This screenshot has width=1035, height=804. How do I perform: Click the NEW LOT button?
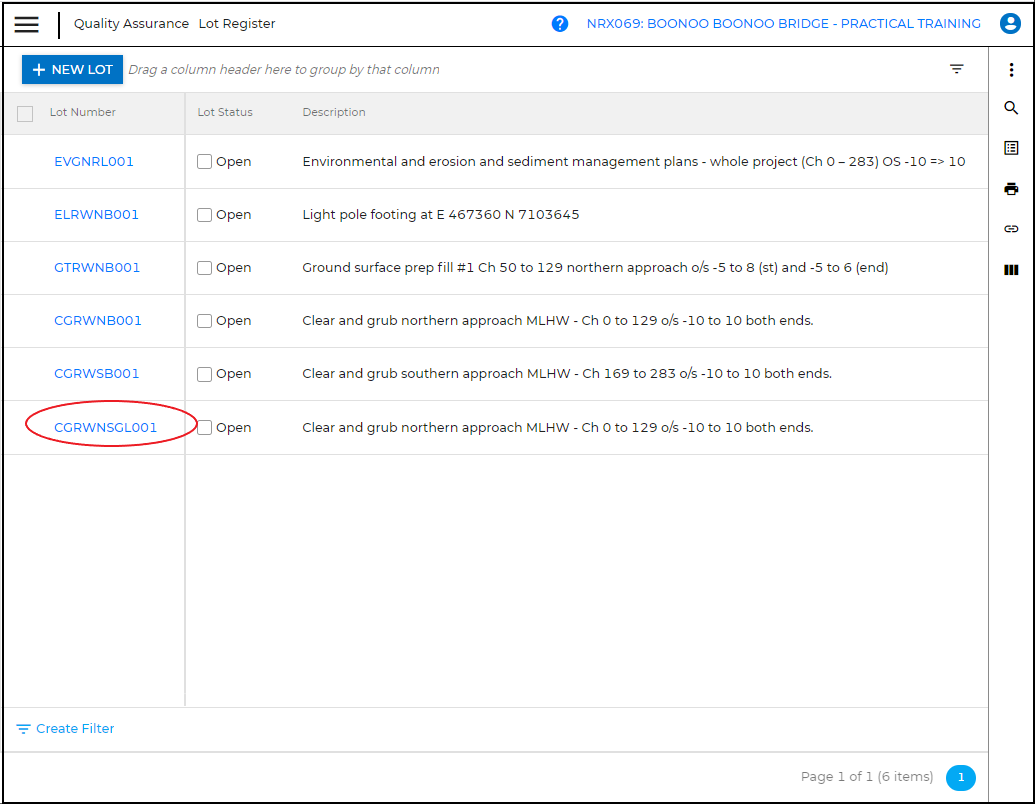72,70
